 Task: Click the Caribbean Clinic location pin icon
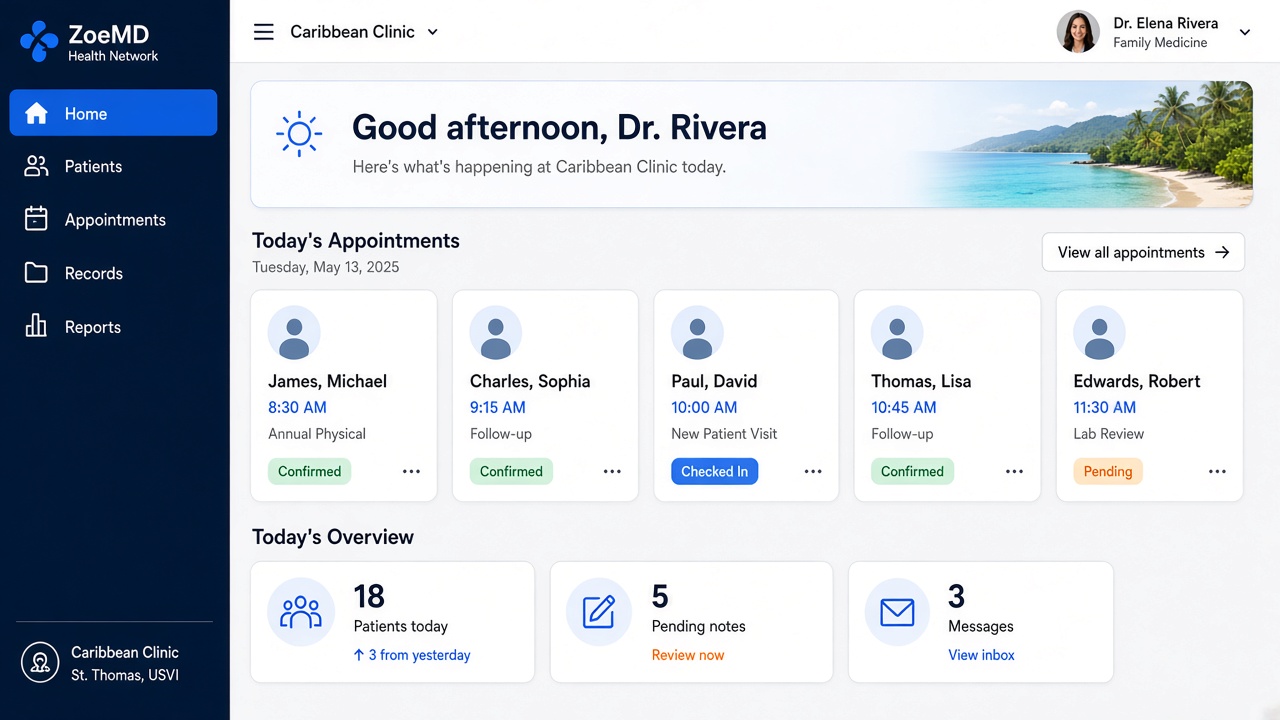click(x=40, y=662)
